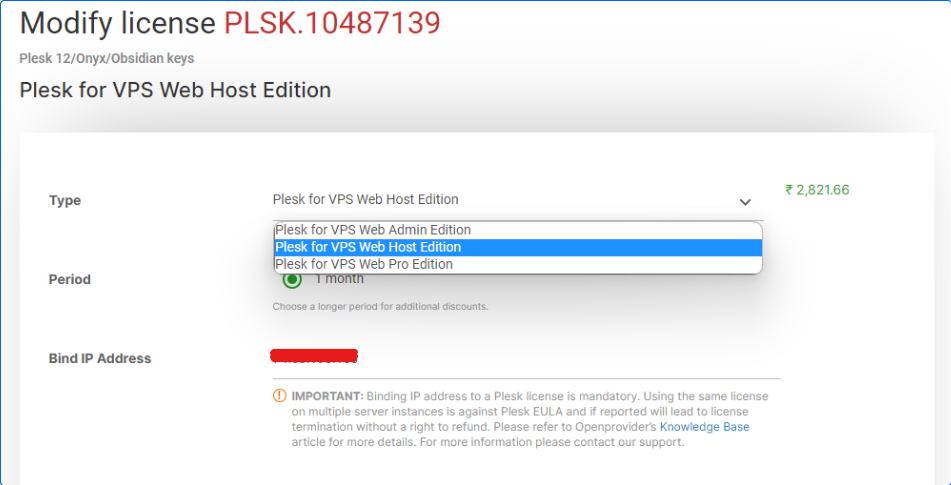Click the Period field label
951x485 pixels.
70,279
